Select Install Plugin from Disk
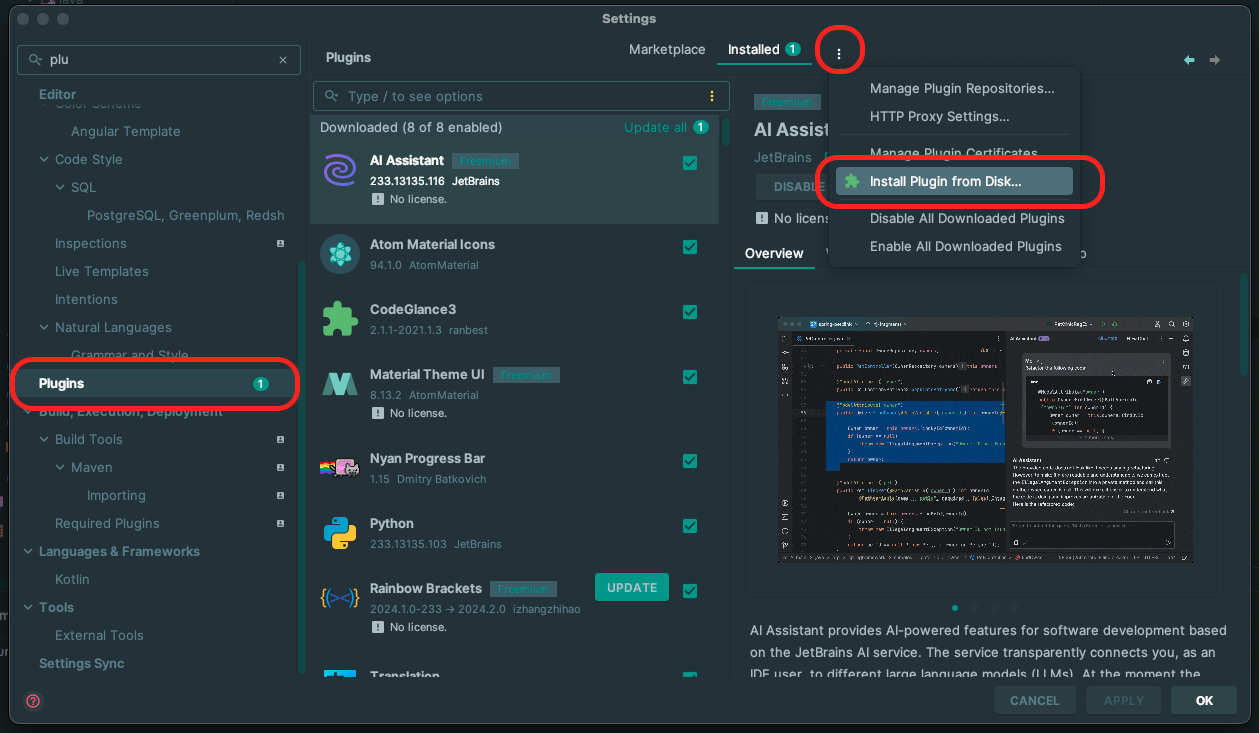The image size is (1259, 733). click(x=954, y=181)
